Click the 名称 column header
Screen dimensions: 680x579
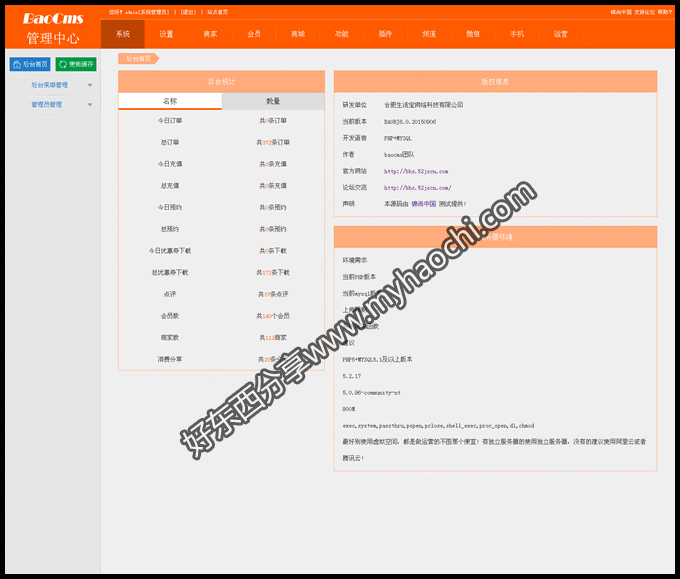coord(170,101)
